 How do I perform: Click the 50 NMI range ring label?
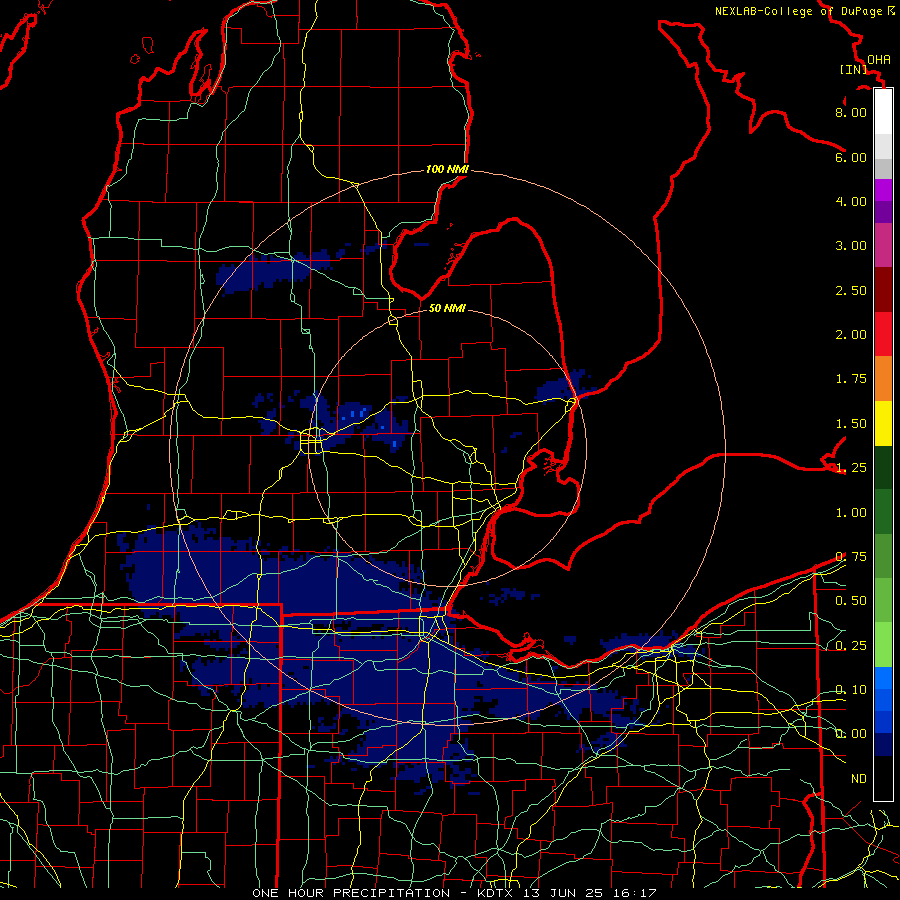(447, 308)
